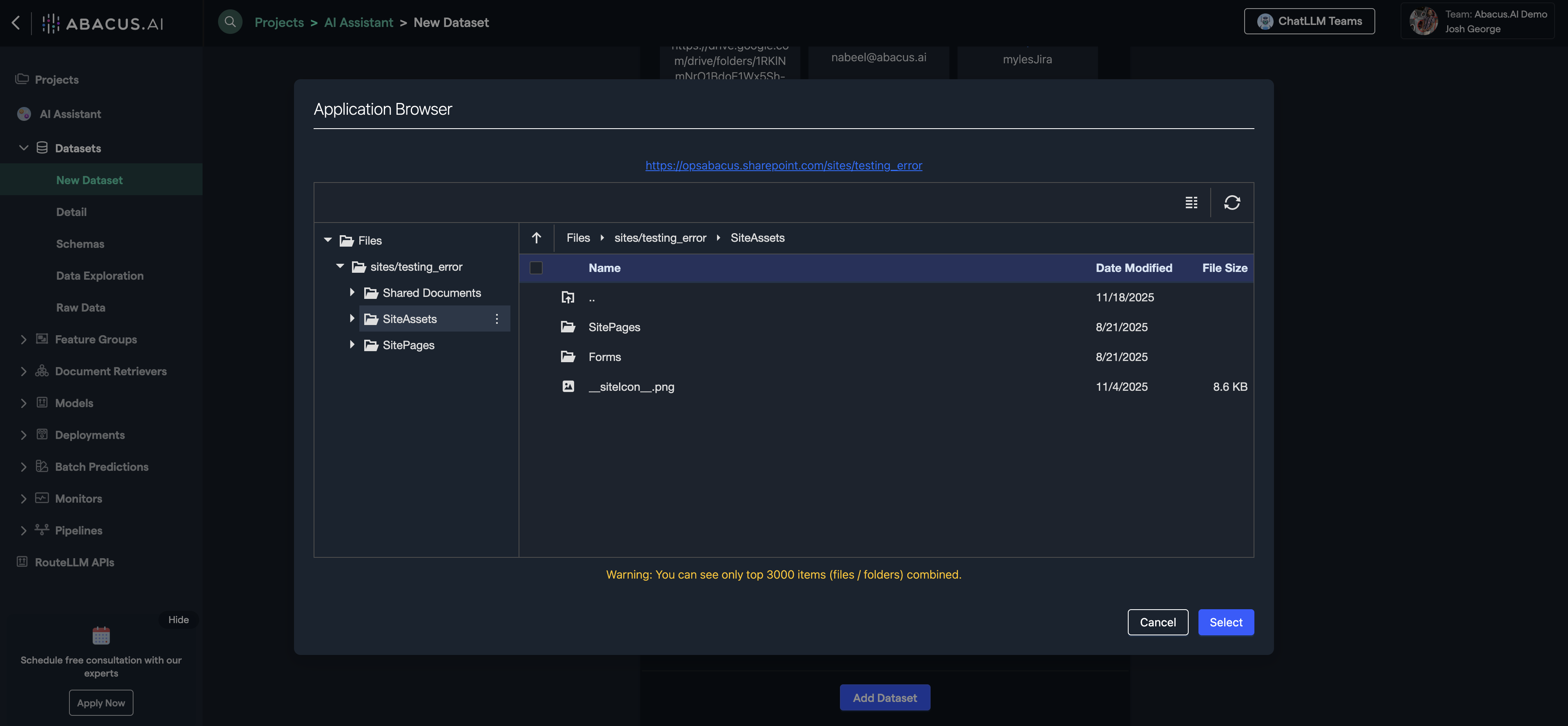
Task: Open the Data Exploration menu item
Action: click(x=99, y=275)
